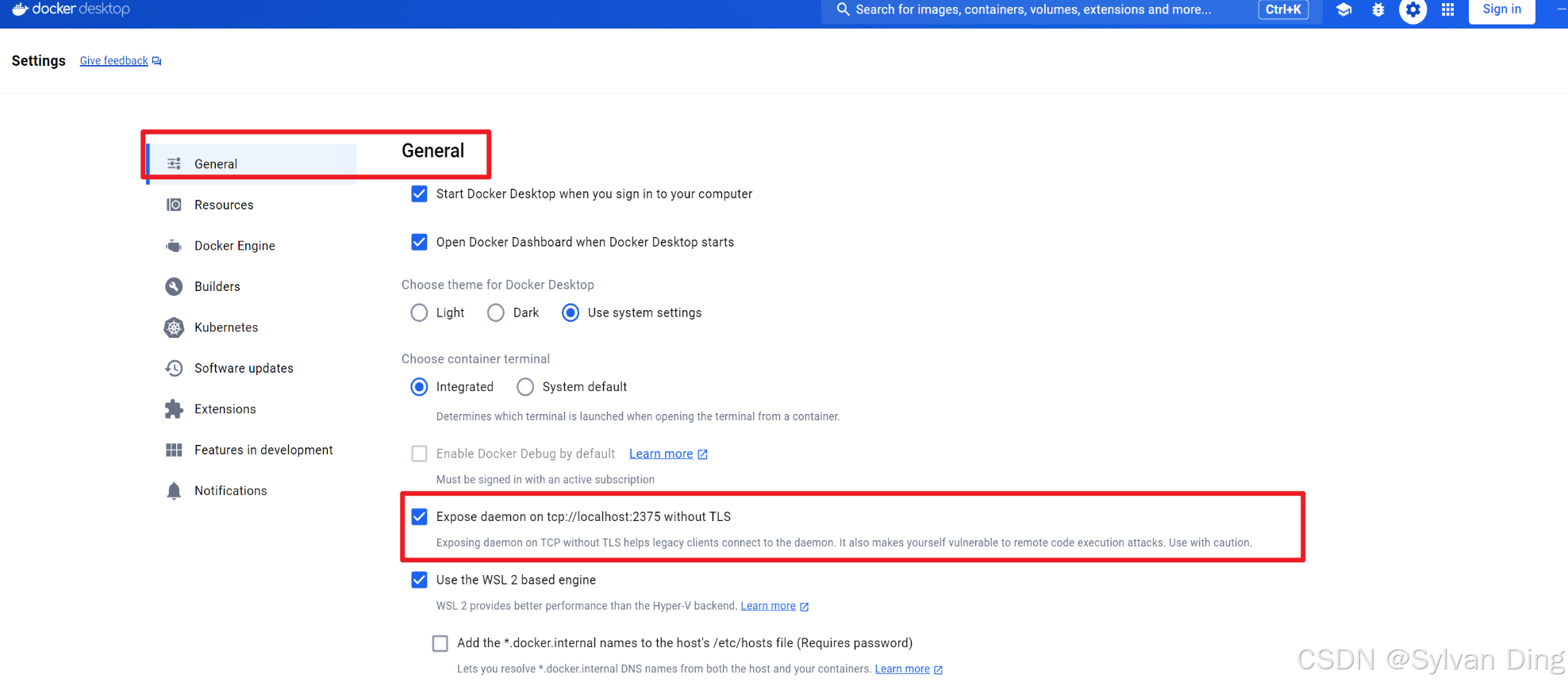This screenshot has height=686, width=1568.
Task: Open Features in development section
Action: 252,450
